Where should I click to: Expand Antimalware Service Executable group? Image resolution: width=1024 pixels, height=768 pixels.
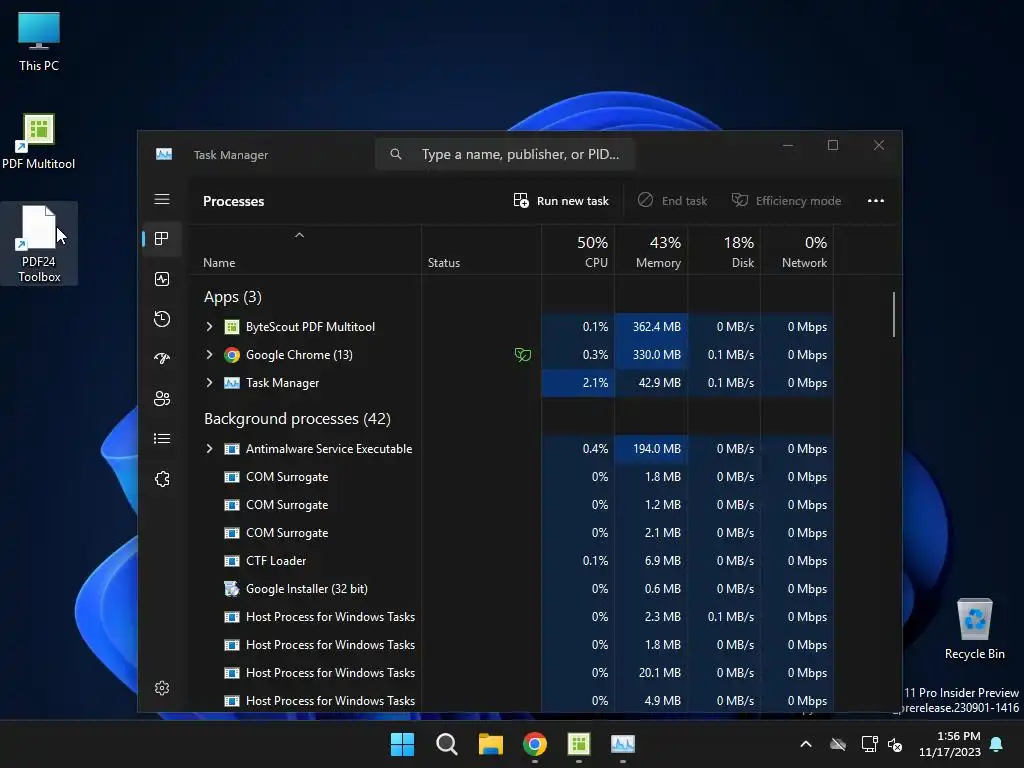tap(209, 449)
